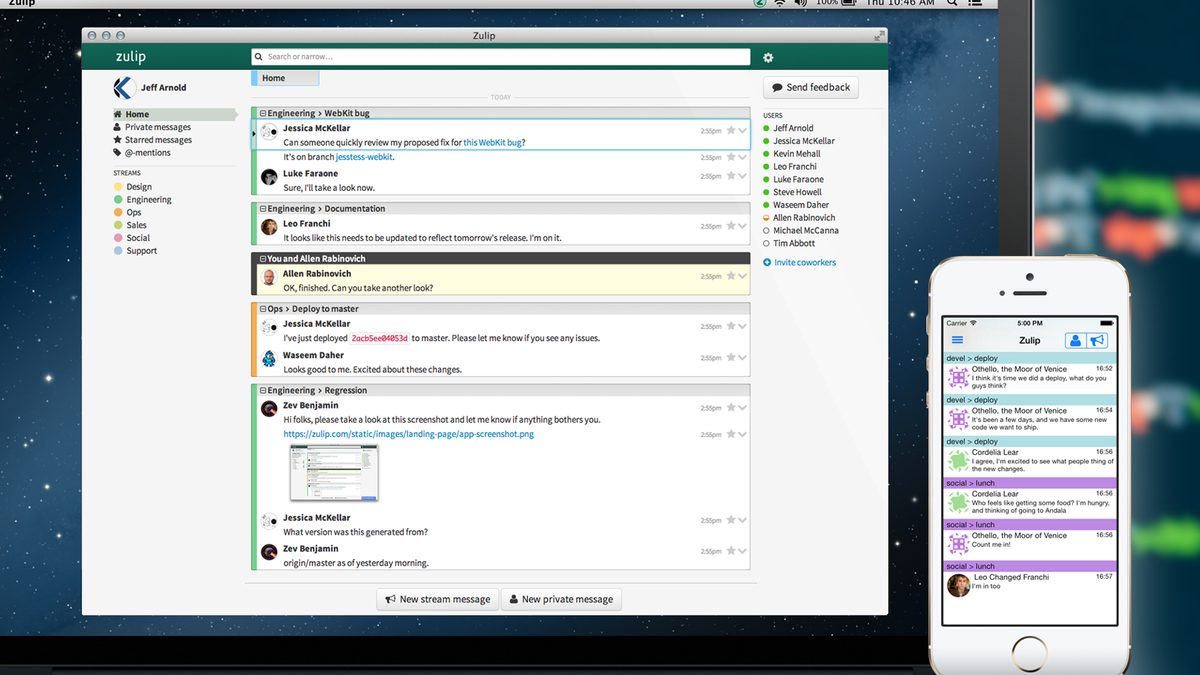
Task: Star Luke Faraone's 'Sure, I'll take a look' message
Action: coord(731,177)
